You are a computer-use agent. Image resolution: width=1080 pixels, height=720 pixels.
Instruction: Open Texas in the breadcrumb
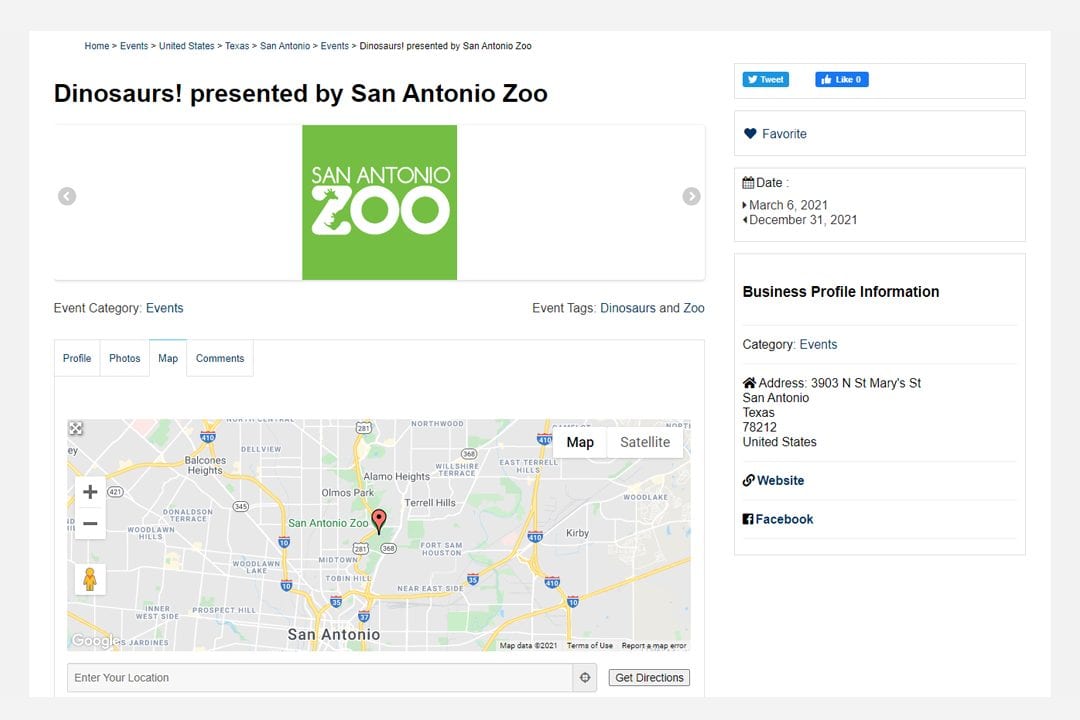point(237,46)
